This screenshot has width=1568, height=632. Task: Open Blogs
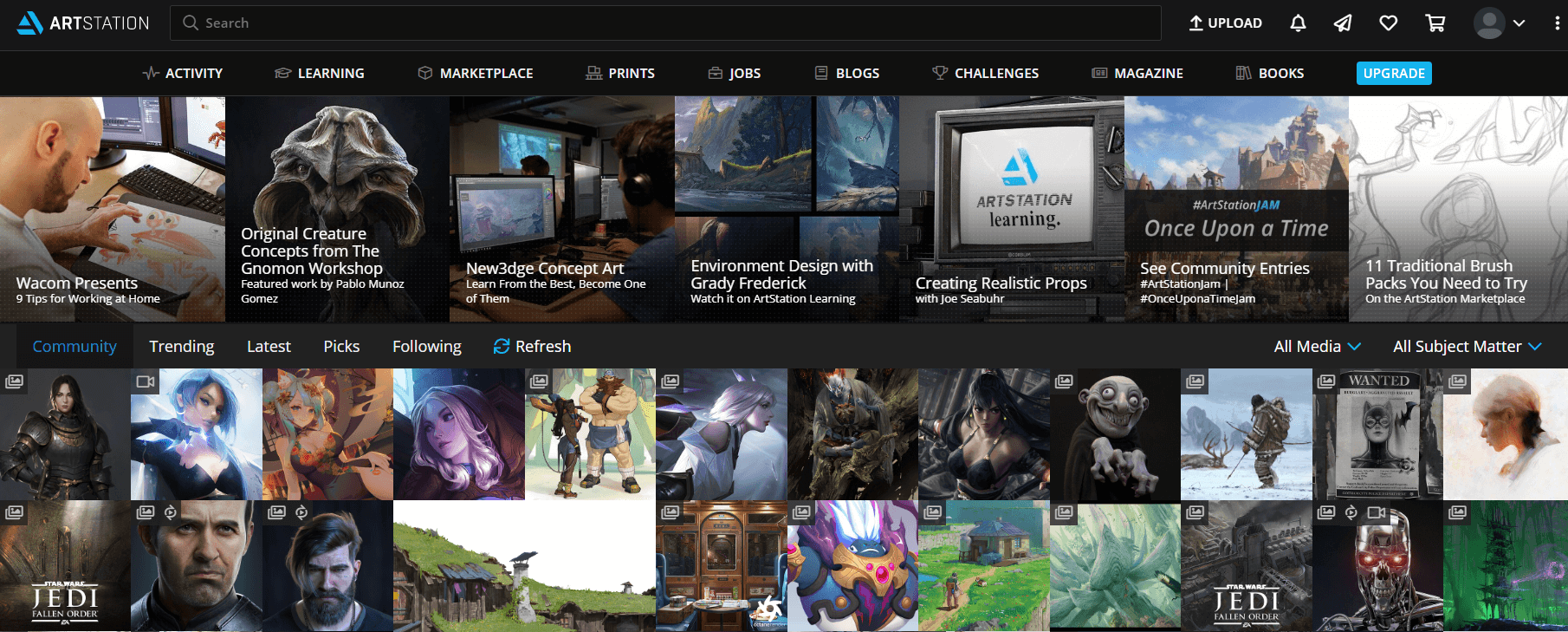click(847, 74)
